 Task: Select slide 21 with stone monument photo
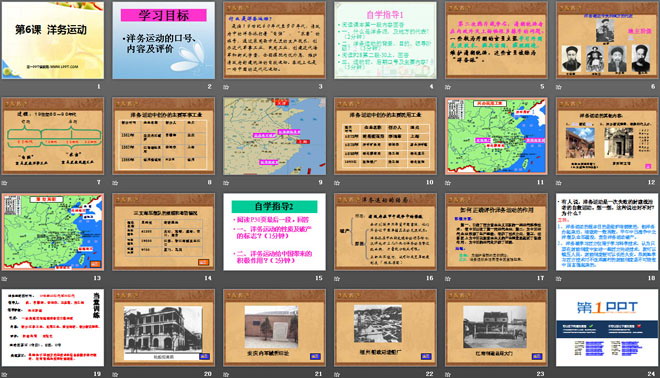tap(274, 327)
